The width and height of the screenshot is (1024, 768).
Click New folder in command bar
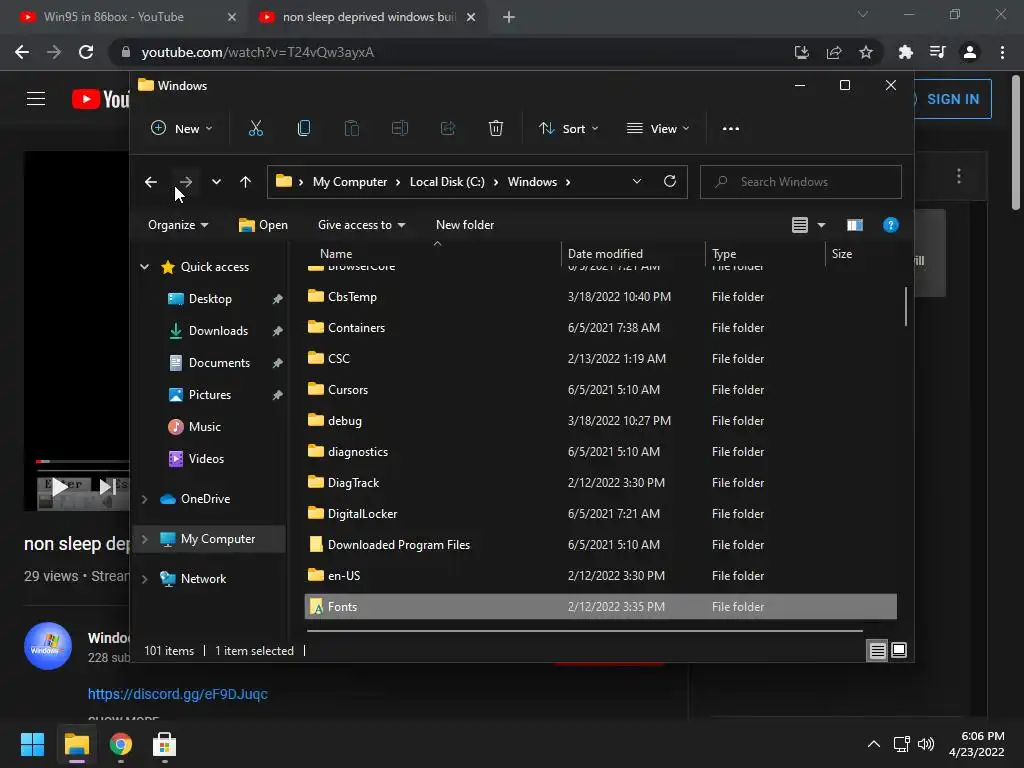(465, 225)
